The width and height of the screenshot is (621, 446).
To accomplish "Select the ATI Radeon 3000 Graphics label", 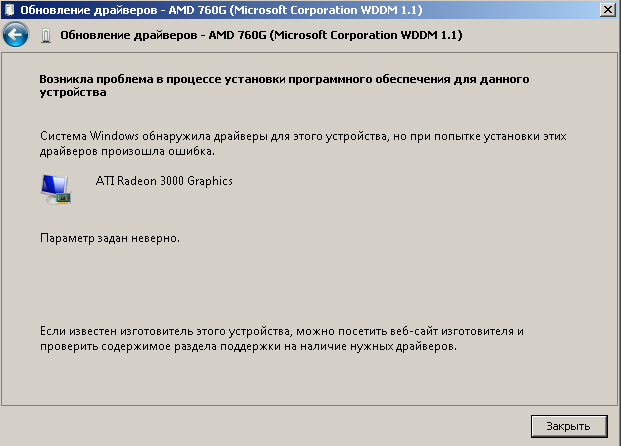I will (164, 181).
